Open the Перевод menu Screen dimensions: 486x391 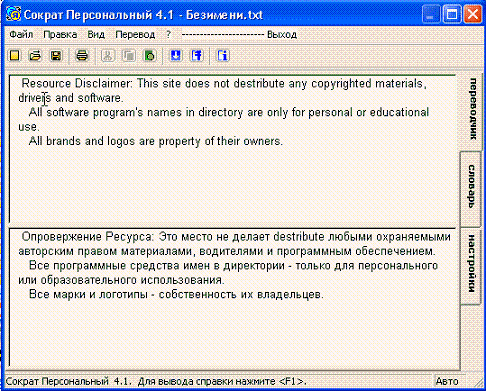point(135,34)
